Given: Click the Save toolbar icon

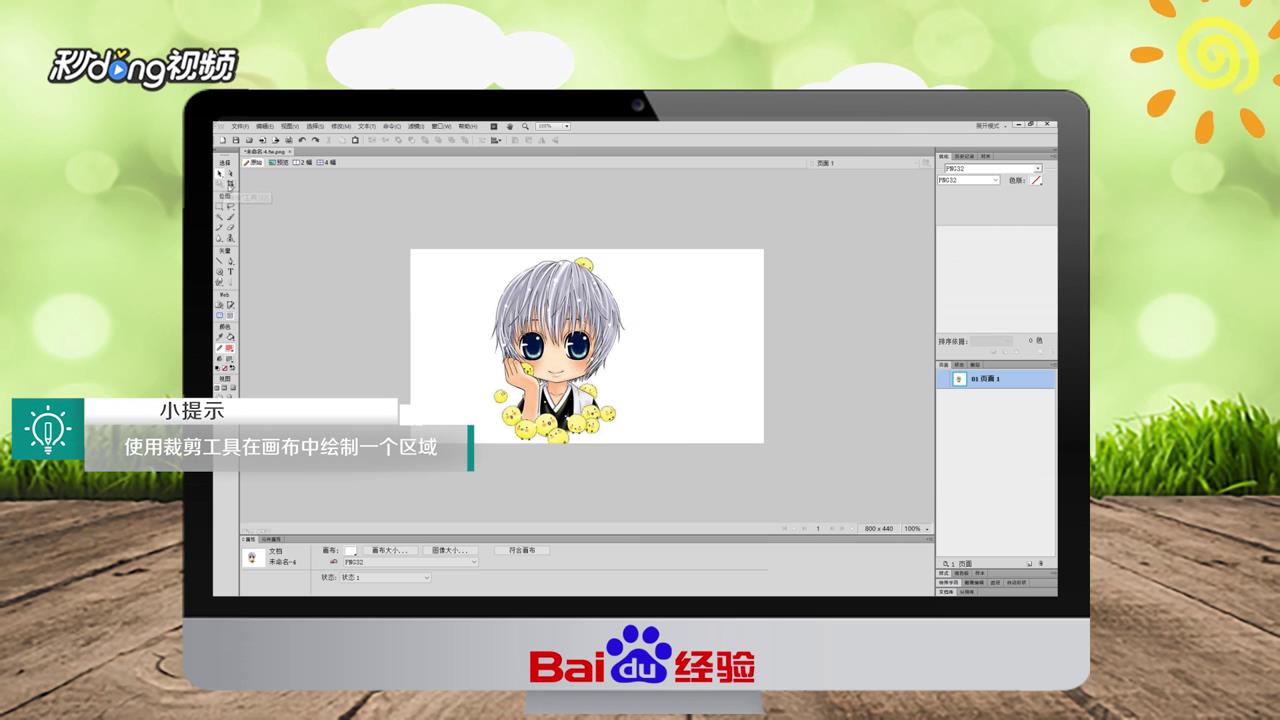Looking at the screenshot, I should click(236, 140).
